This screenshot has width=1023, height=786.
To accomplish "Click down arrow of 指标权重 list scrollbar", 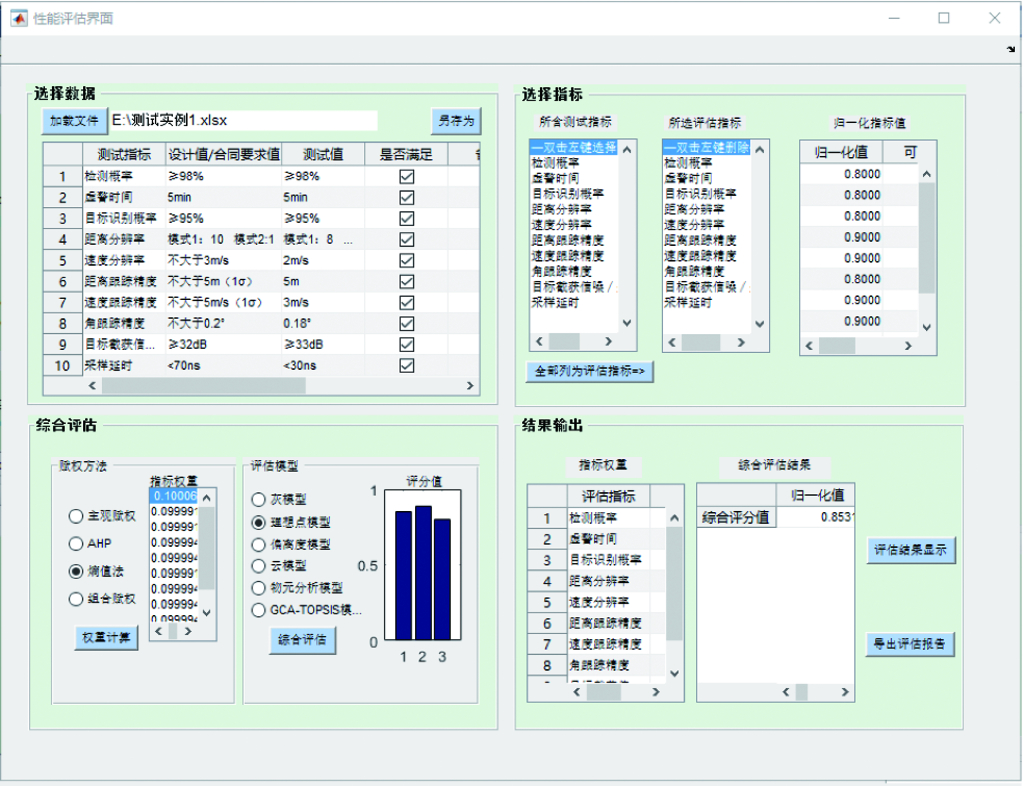I will pyautogui.click(x=207, y=612).
